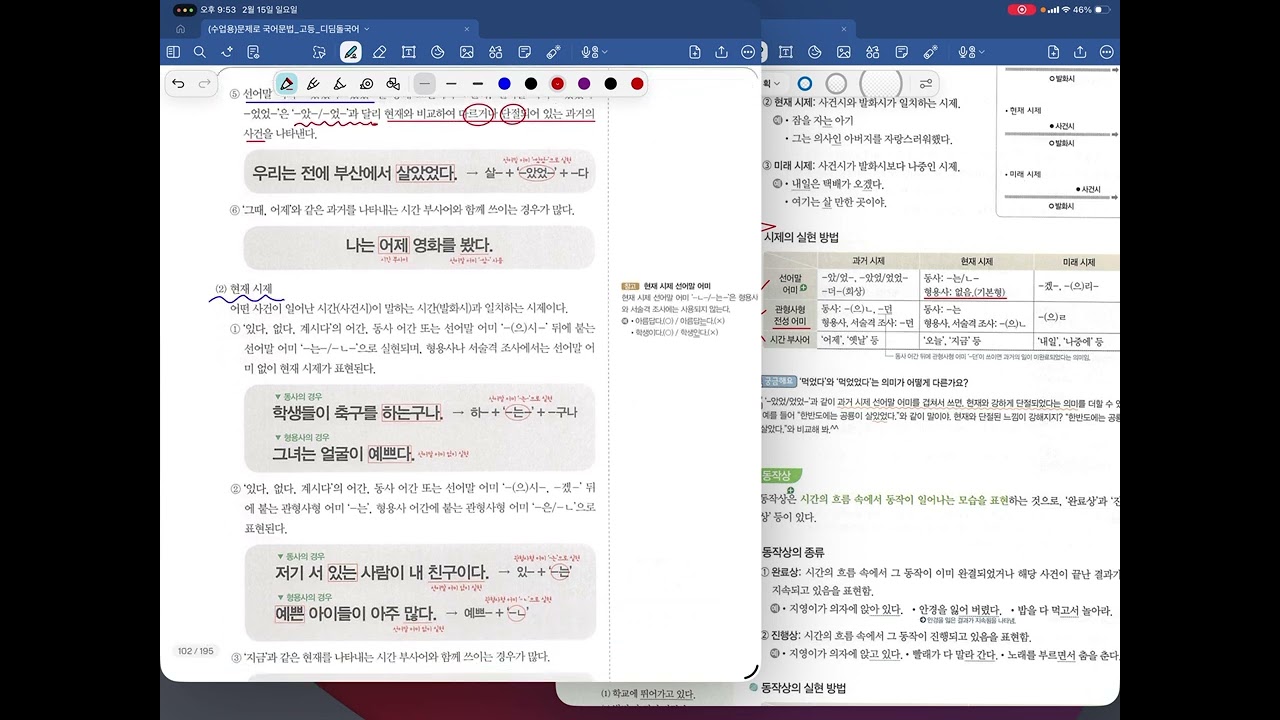Choose the medium stroke width
This screenshot has width=1280, height=720.
[451, 84]
